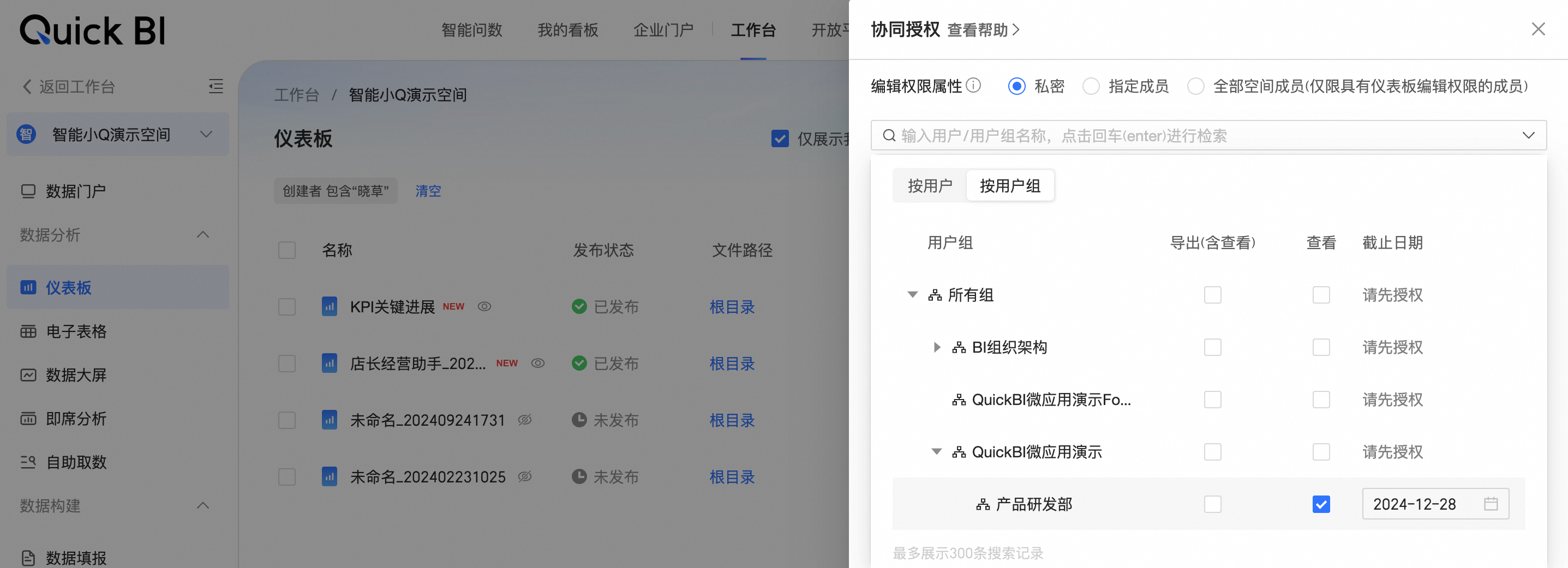The width and height of the screenshot is (1568, 568).
Task: Check 导出 checkbox for 产品研发部
Action: click(1212, 504)
